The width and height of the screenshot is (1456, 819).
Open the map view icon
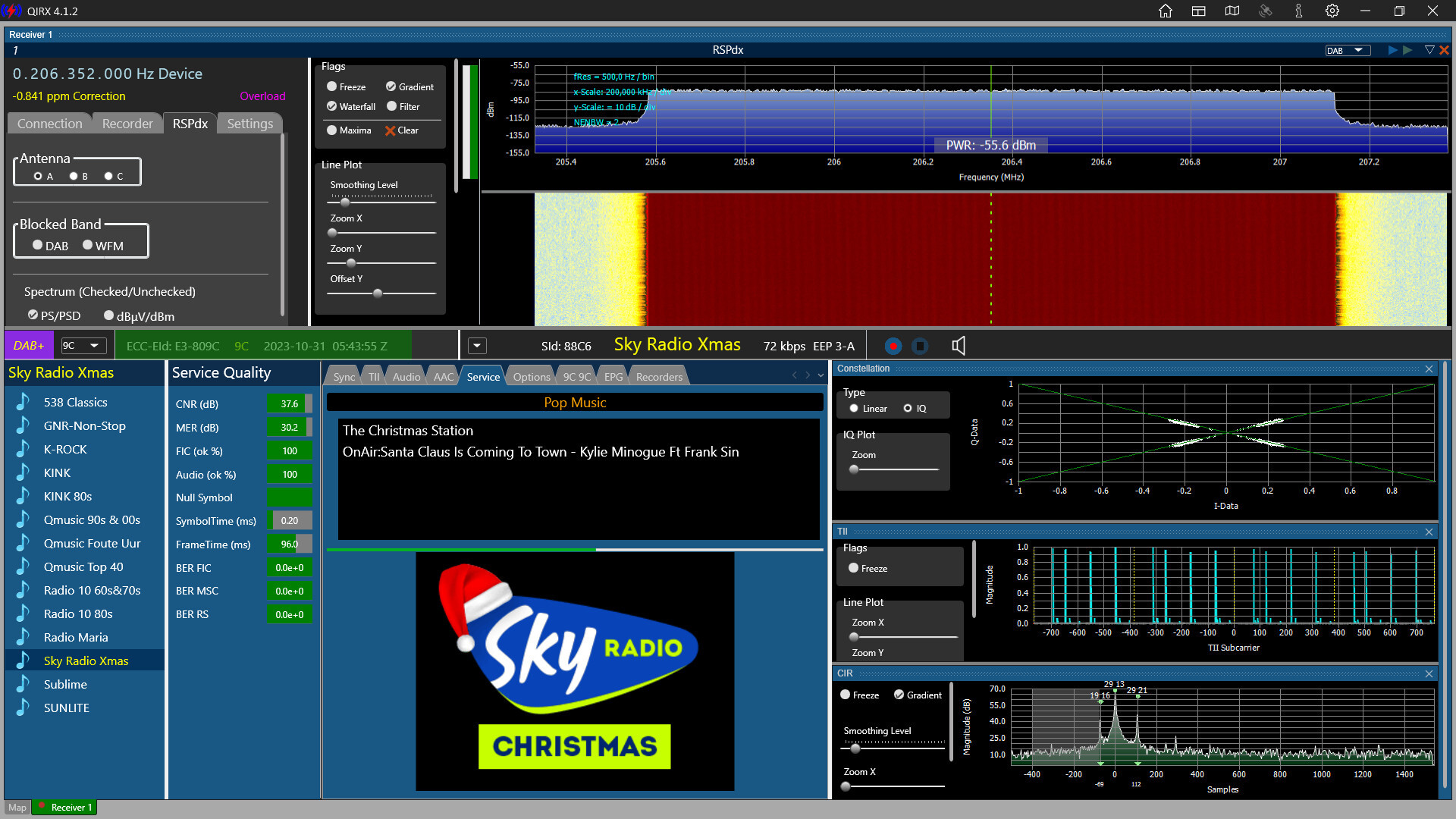pyautogui.click(x=1232, y=11)
